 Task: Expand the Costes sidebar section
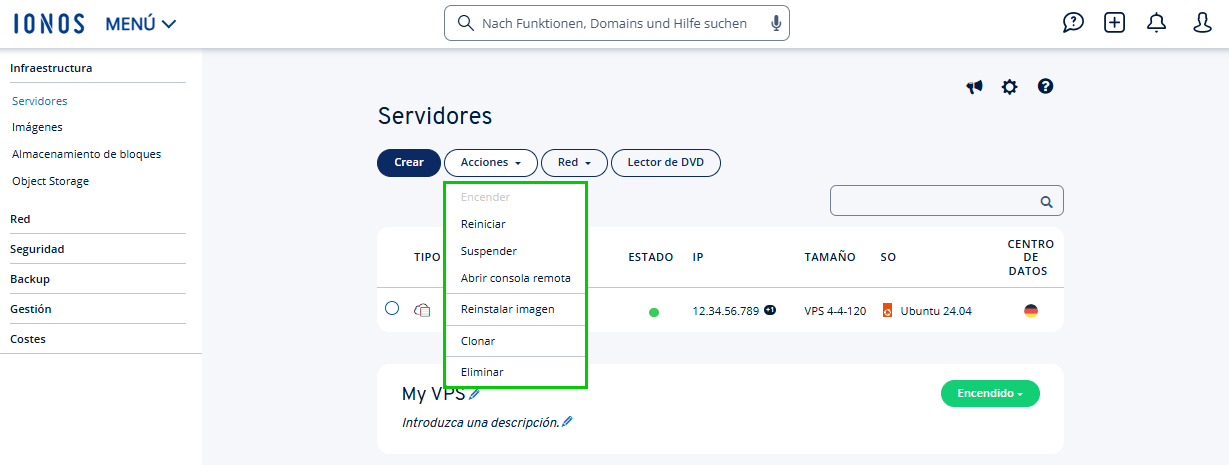(x=28, y=339)
